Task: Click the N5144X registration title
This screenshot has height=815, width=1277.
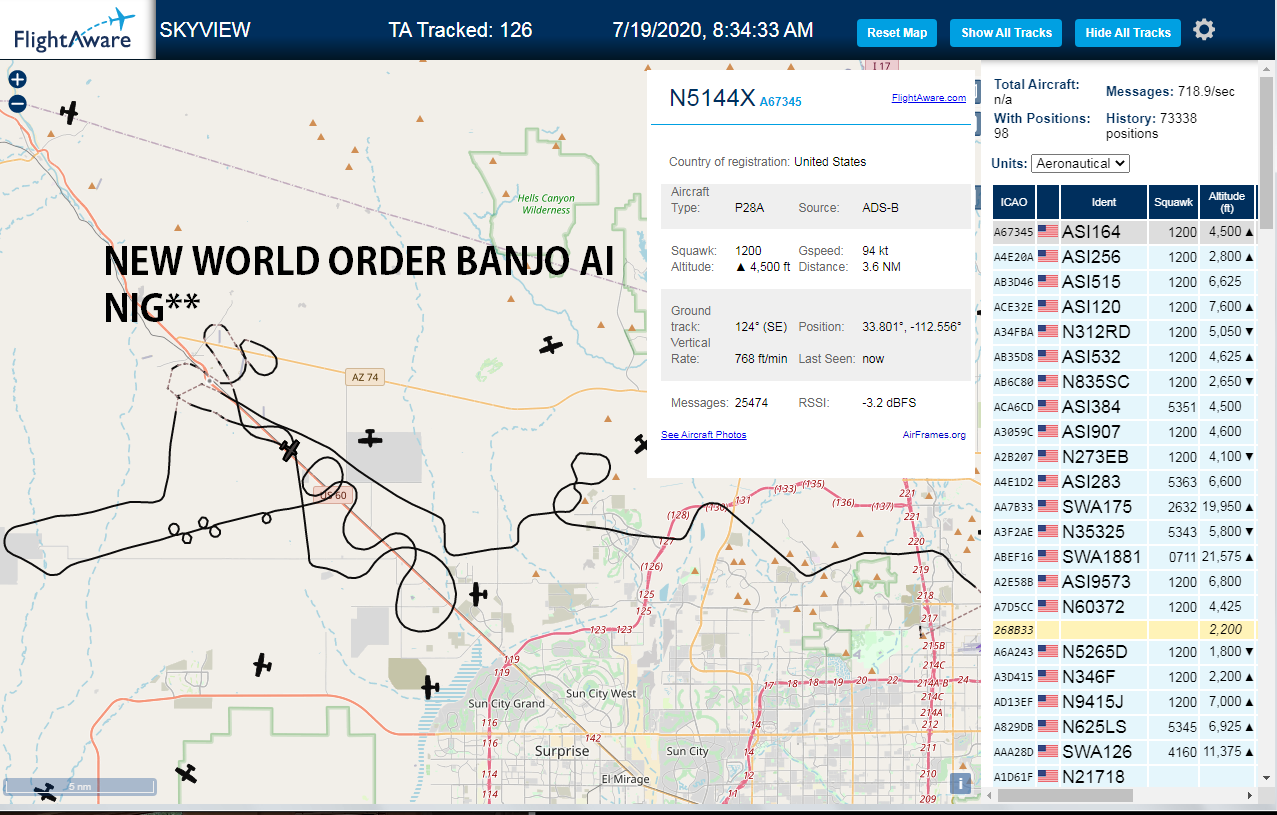Action: [x=712, y=97]
